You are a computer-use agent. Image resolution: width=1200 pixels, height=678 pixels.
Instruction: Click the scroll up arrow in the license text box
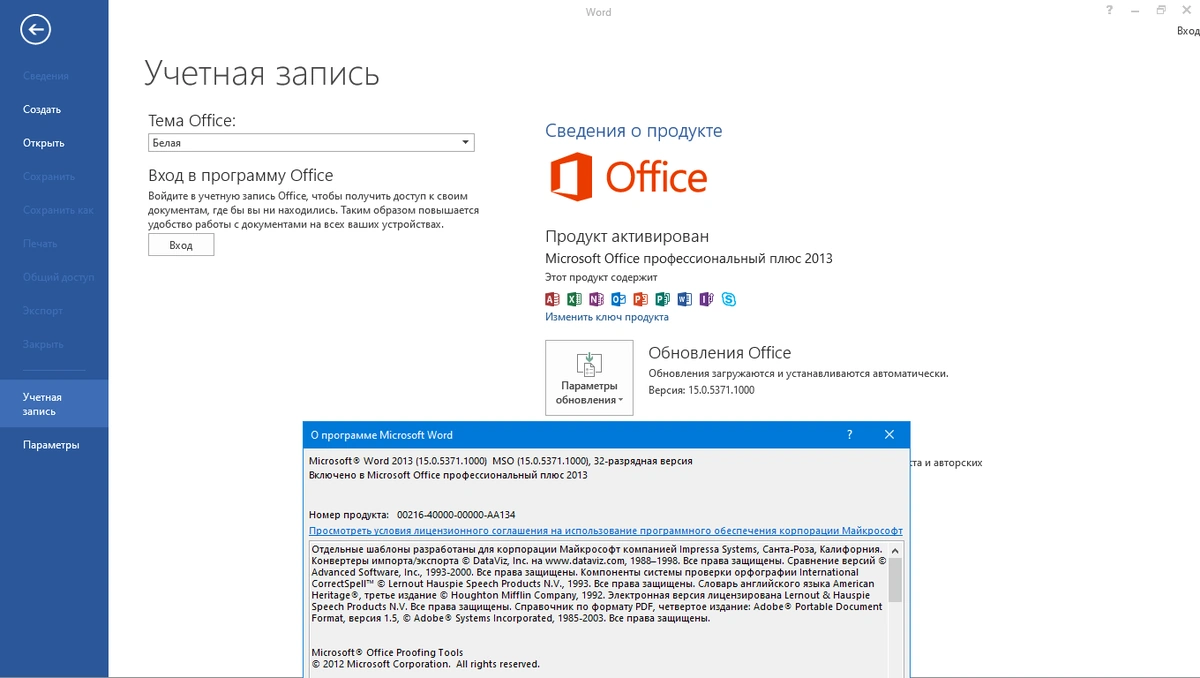coord(895,550)
